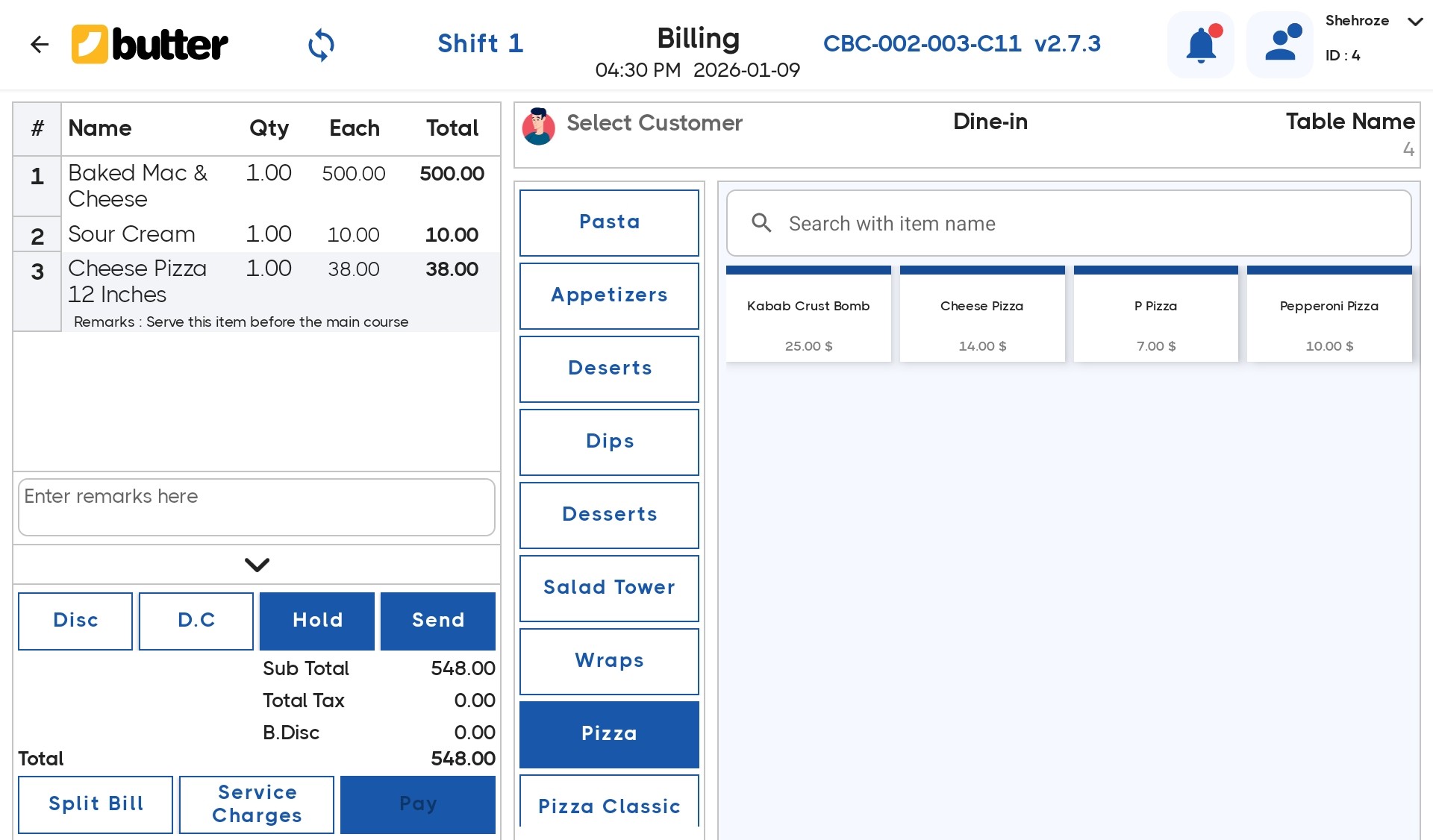The height and width of the screenshot is (840, 1433).
Task: Click the butter logo
Action: (x=149, y=44)
